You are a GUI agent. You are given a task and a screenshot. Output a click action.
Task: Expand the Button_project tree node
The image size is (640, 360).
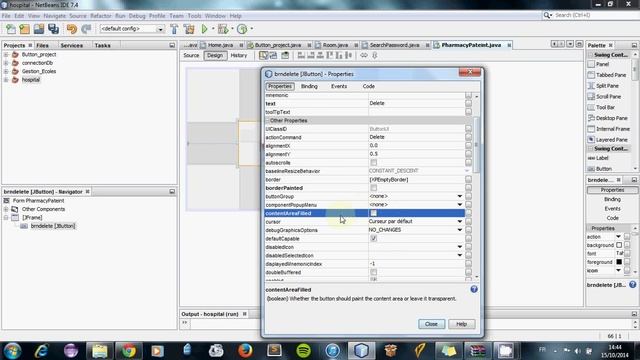[x=6, y=54]
